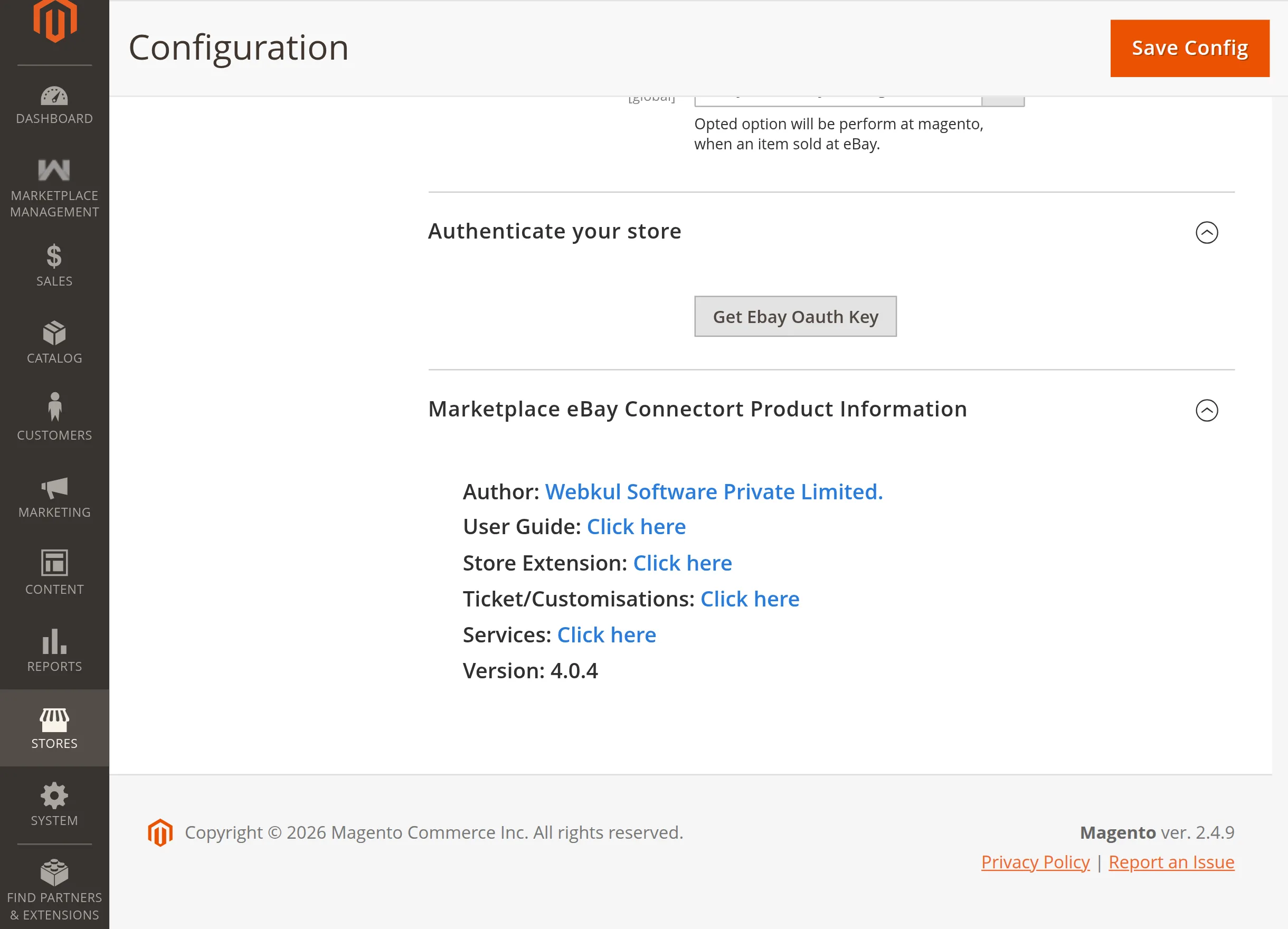This screenshot has width=1288, height=929.
Task: Click the Store Extension: label text
Action: point(545,563)
